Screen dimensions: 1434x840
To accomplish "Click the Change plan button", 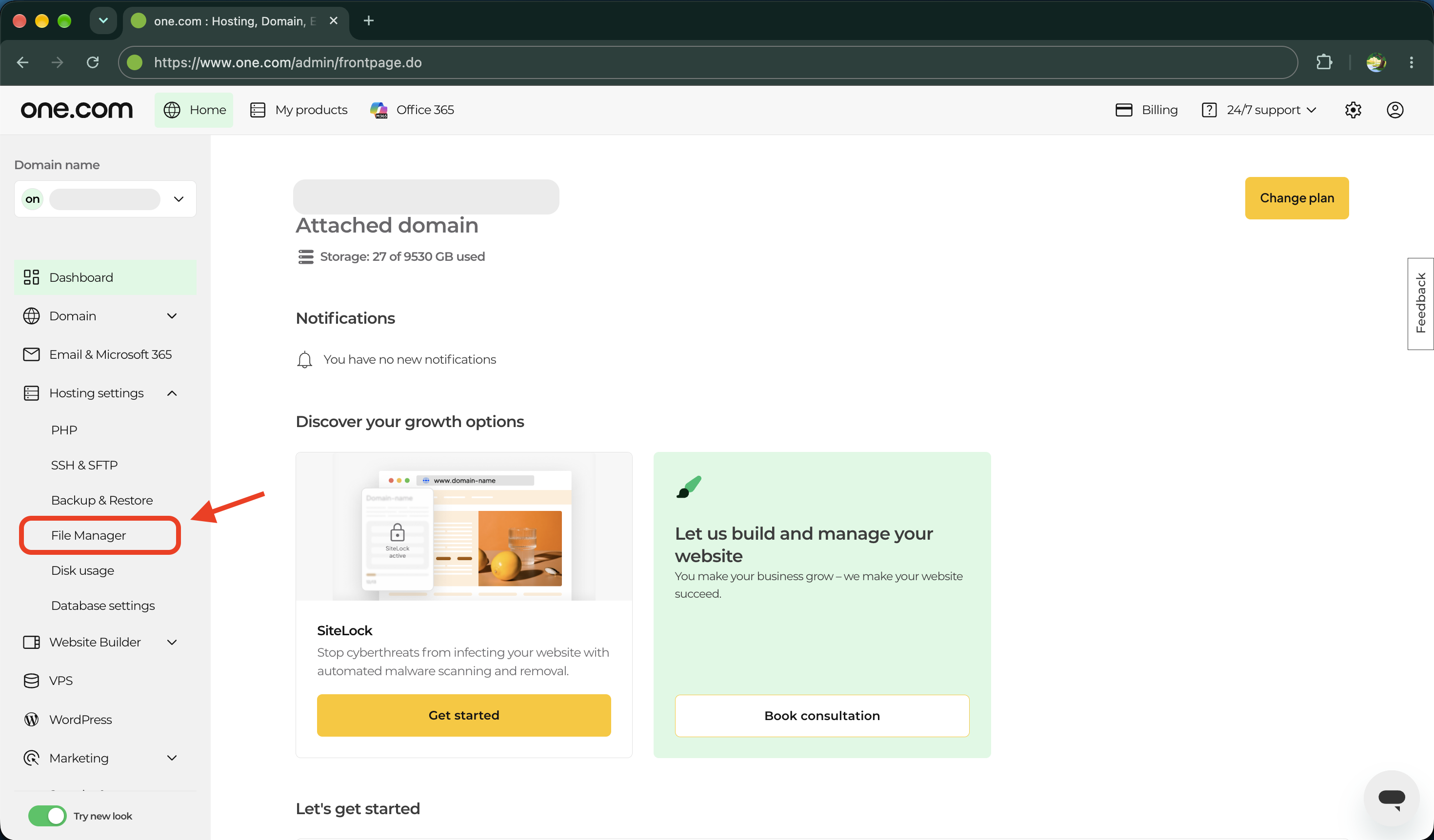I will (1296, 198).
